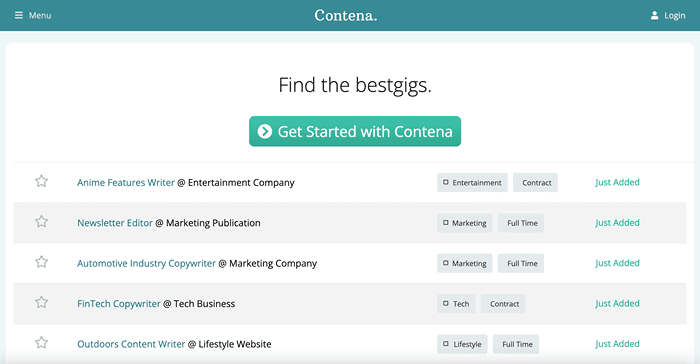
Task: Click Tech Business text
Action: pos(204,304)
